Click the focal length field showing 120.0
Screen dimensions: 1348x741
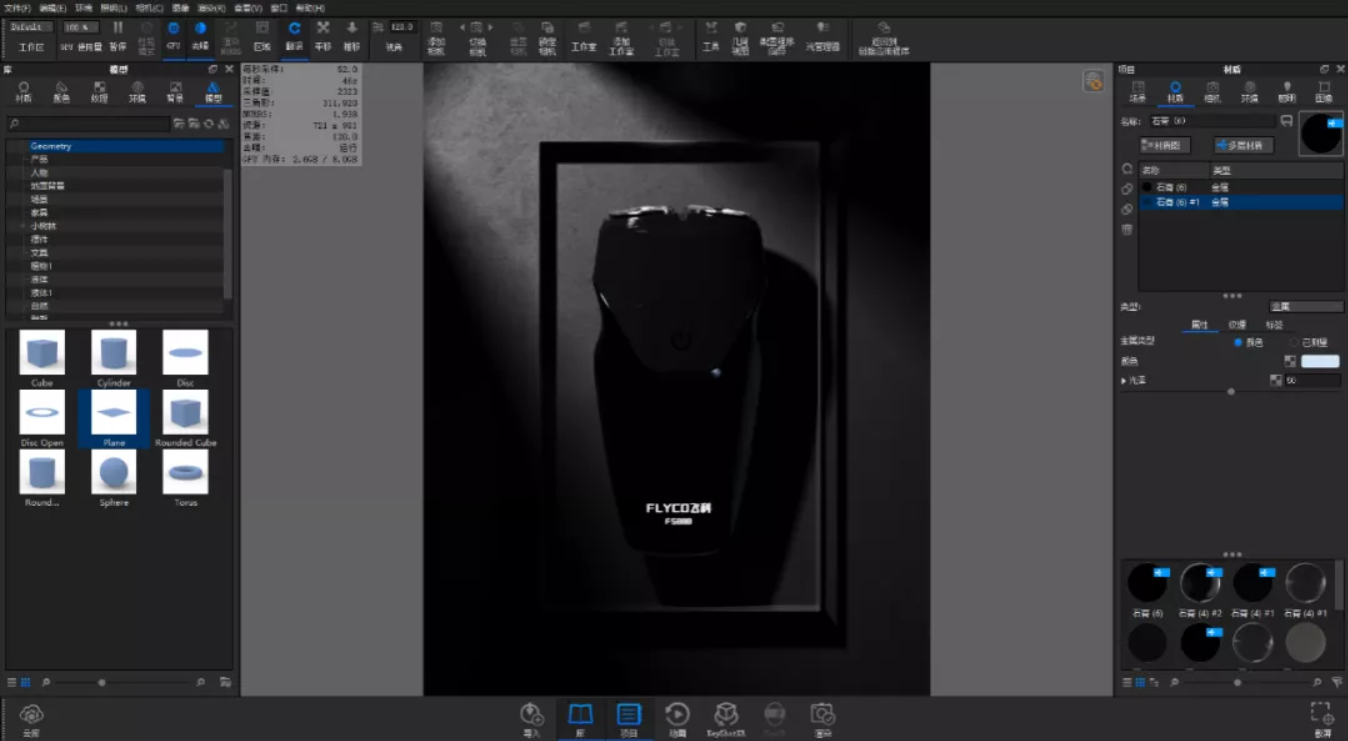pos(401,27)
